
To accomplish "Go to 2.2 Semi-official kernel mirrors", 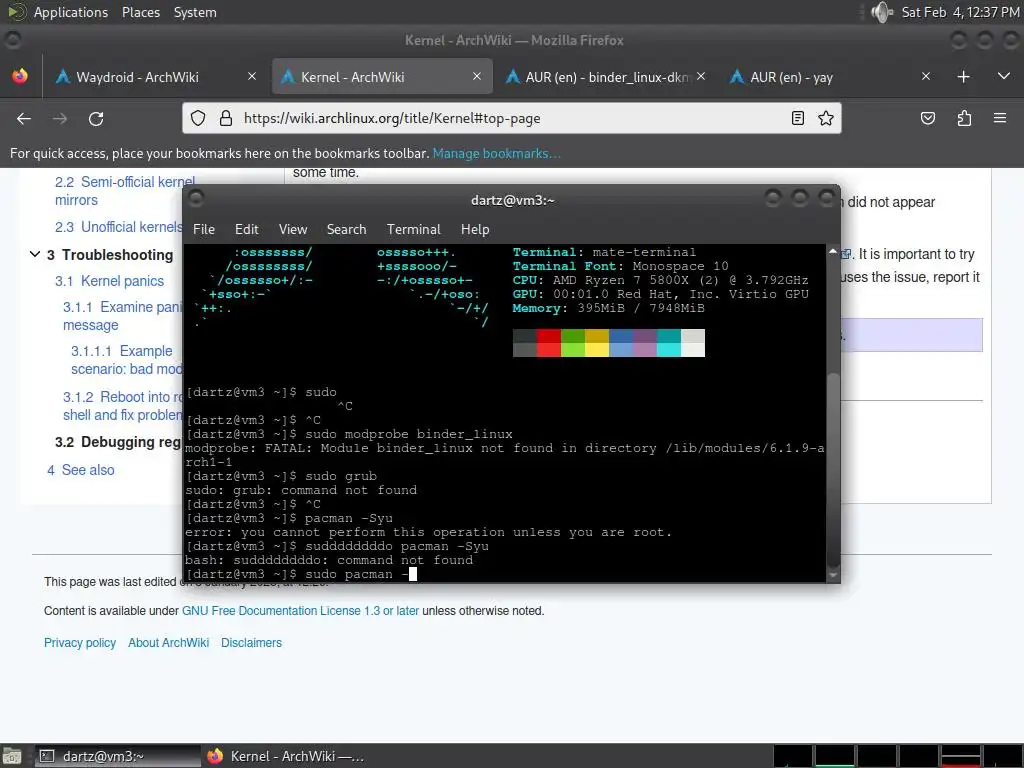I will [x=125, y=191].
